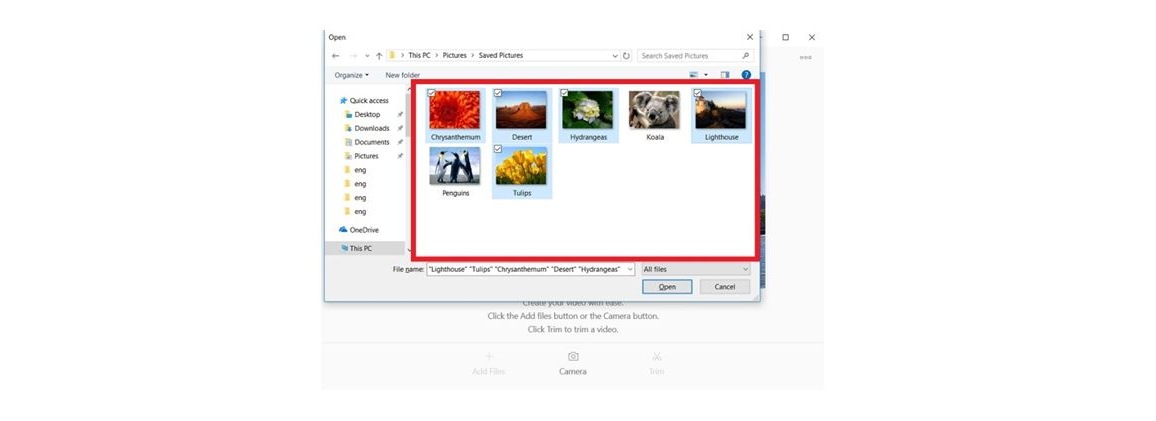Click Pictures in the address breadcrumb

tap(455, 56)
